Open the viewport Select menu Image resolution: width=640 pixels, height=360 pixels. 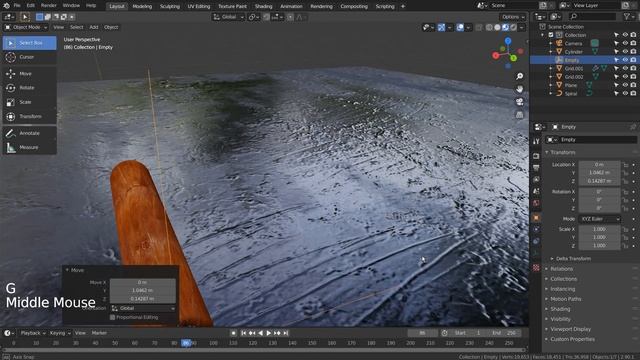click(x=76, y=27)
